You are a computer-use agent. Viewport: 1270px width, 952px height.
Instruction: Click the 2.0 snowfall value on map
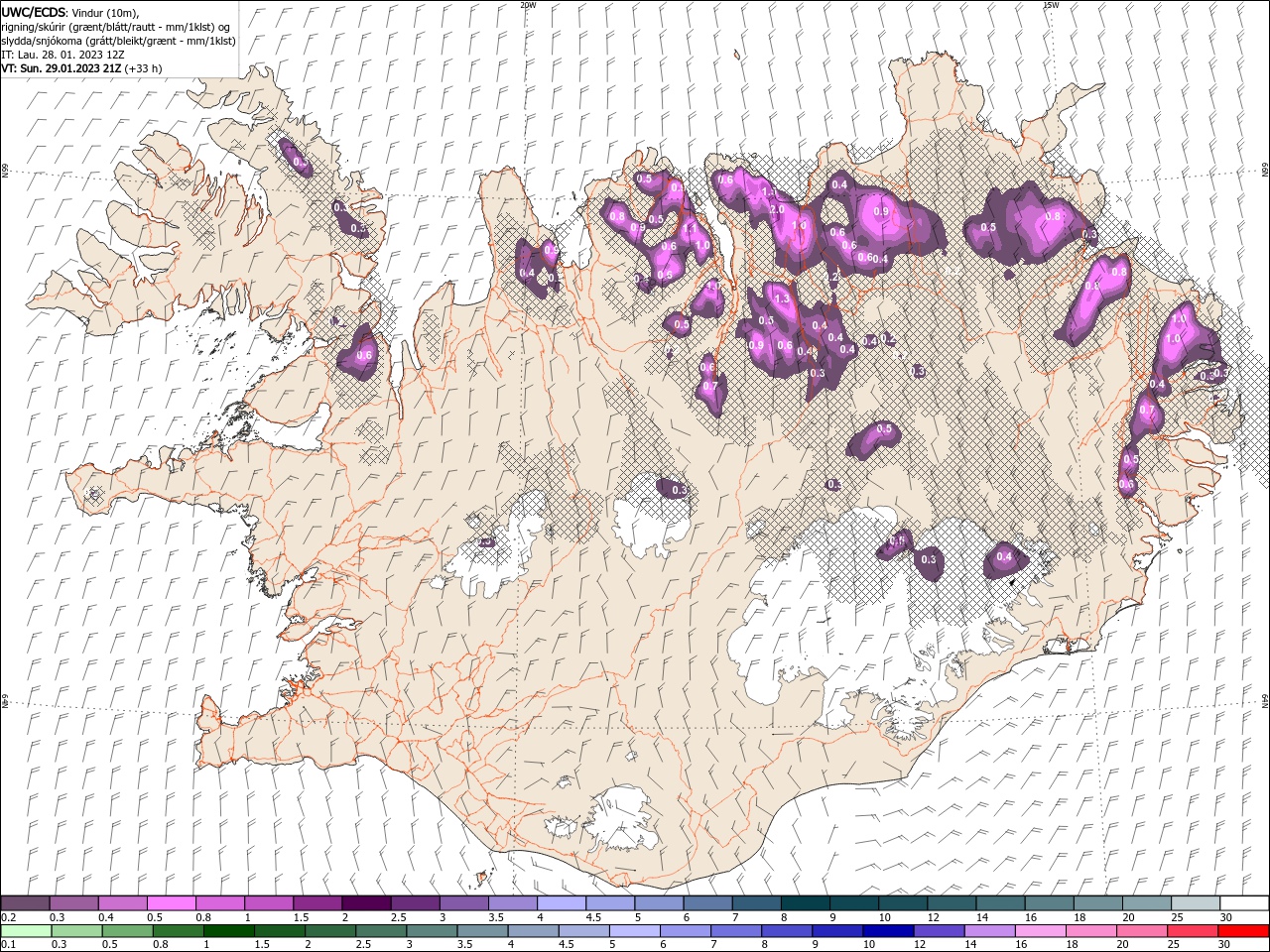pyautogui.click(x=777, y=210)
